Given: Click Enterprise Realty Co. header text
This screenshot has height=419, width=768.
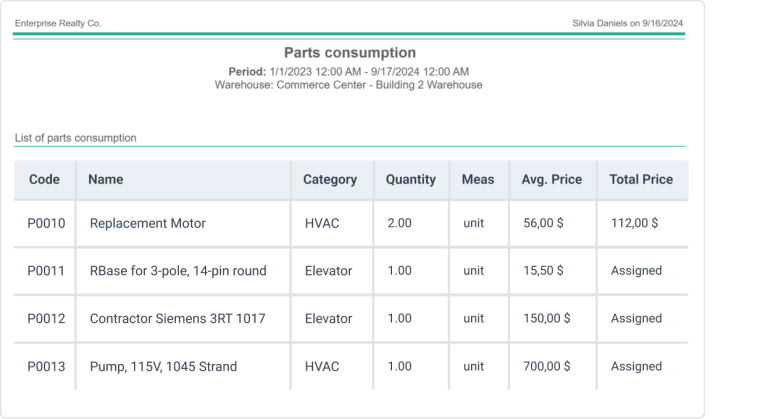Looking at the screenshot, I should tap(58, 22).
